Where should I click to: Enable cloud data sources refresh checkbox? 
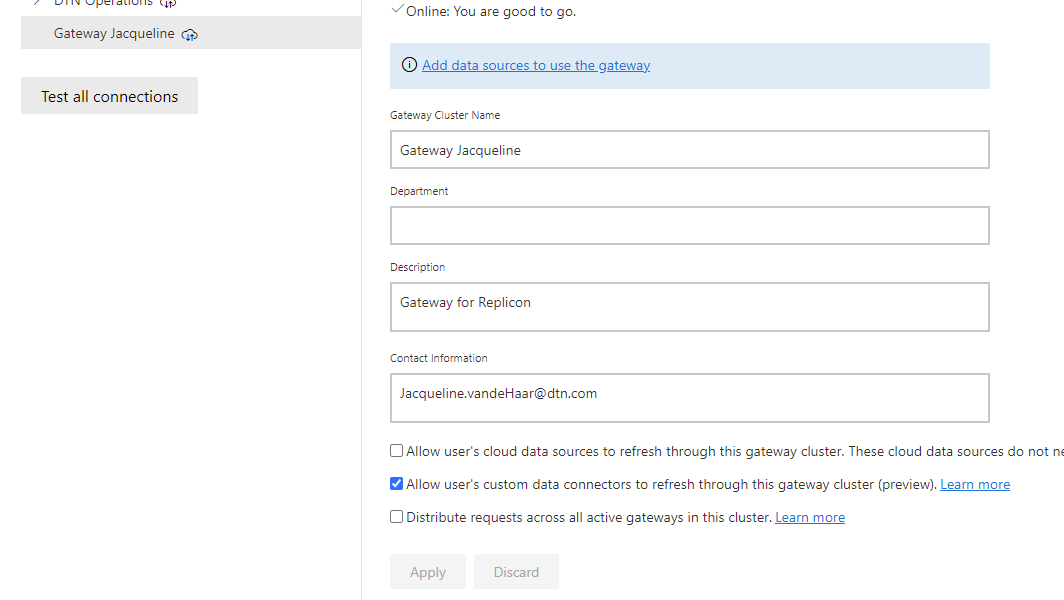pyautogui.click(x=396, y=451)
